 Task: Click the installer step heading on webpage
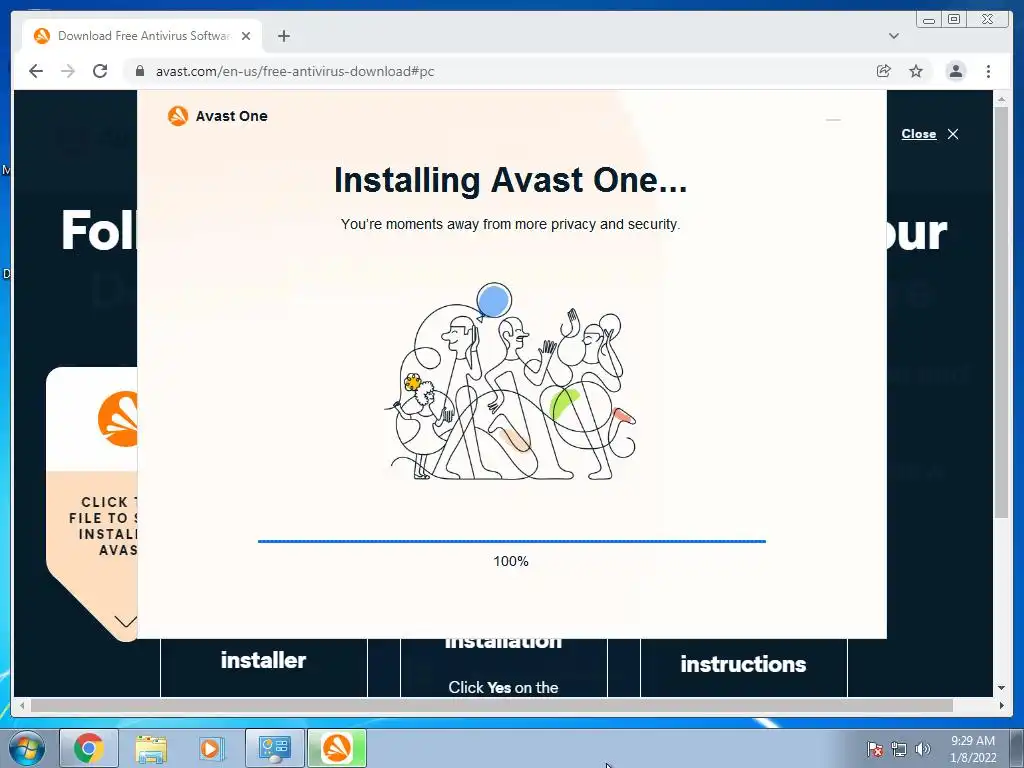263,660
